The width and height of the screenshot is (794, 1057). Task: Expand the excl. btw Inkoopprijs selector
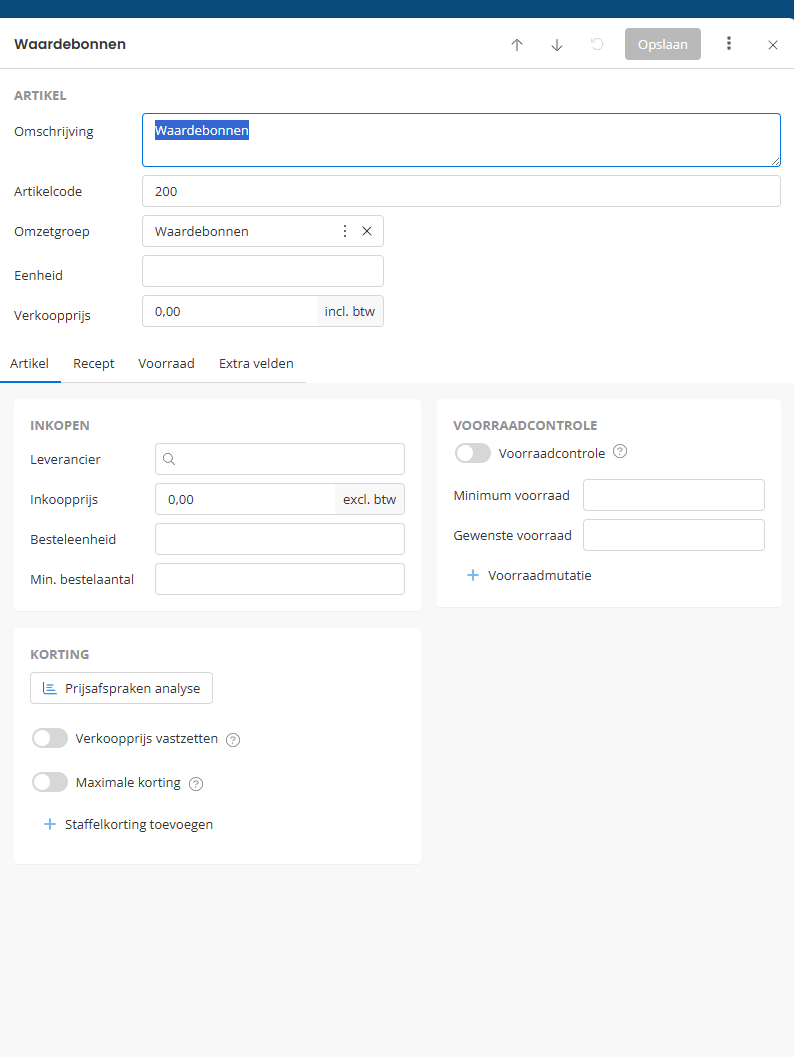(x=369, y=499)
